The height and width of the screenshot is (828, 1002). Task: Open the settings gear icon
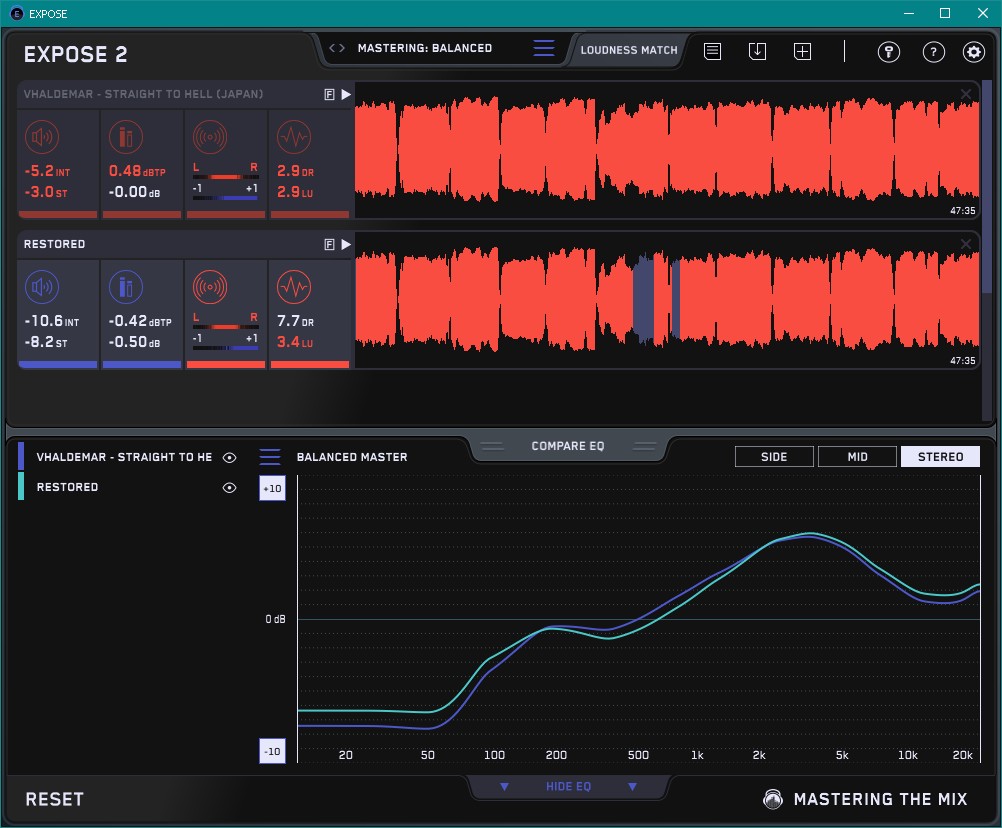click(x=973, y=52)
